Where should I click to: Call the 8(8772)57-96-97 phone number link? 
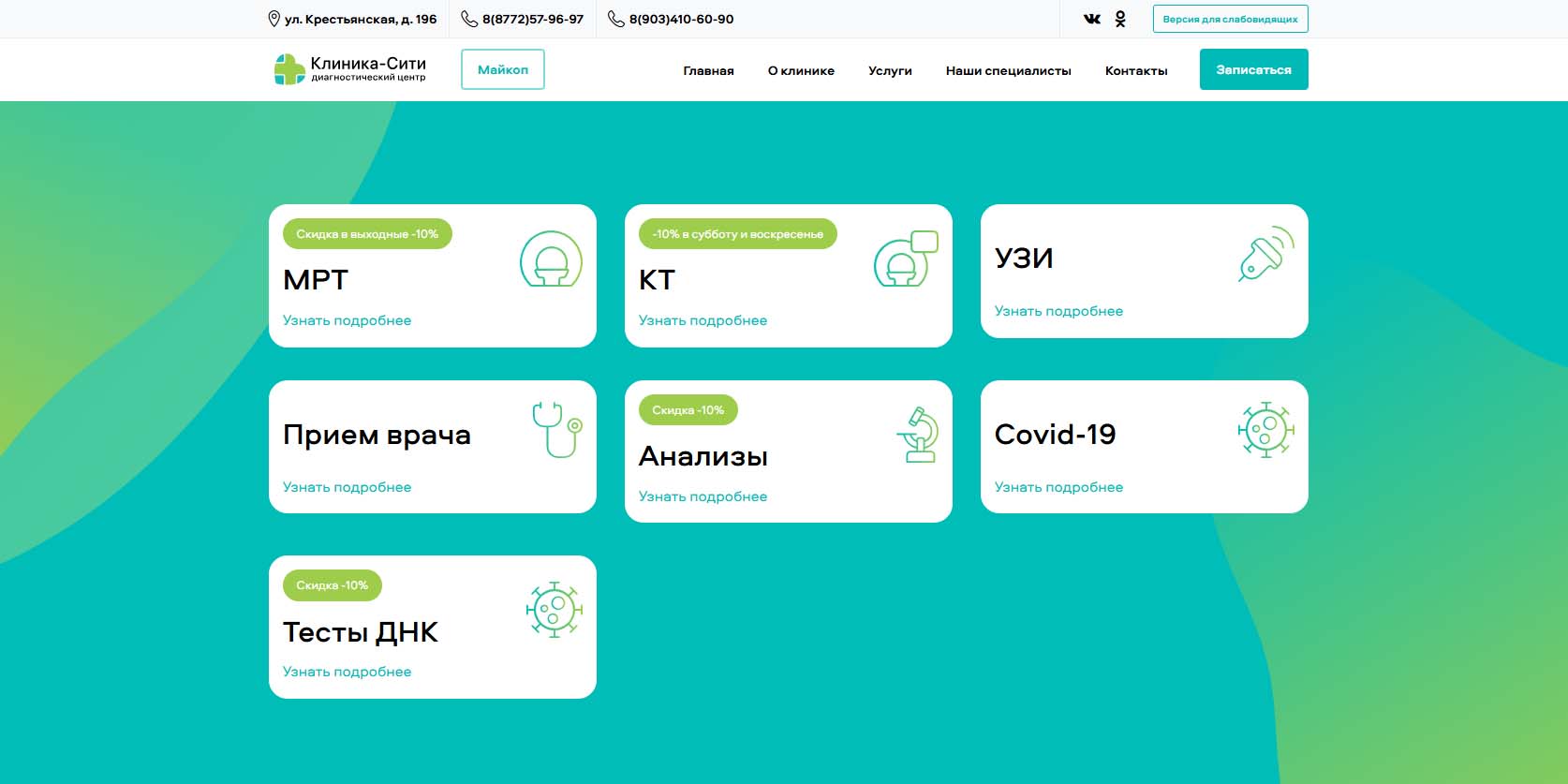[532, 19]
